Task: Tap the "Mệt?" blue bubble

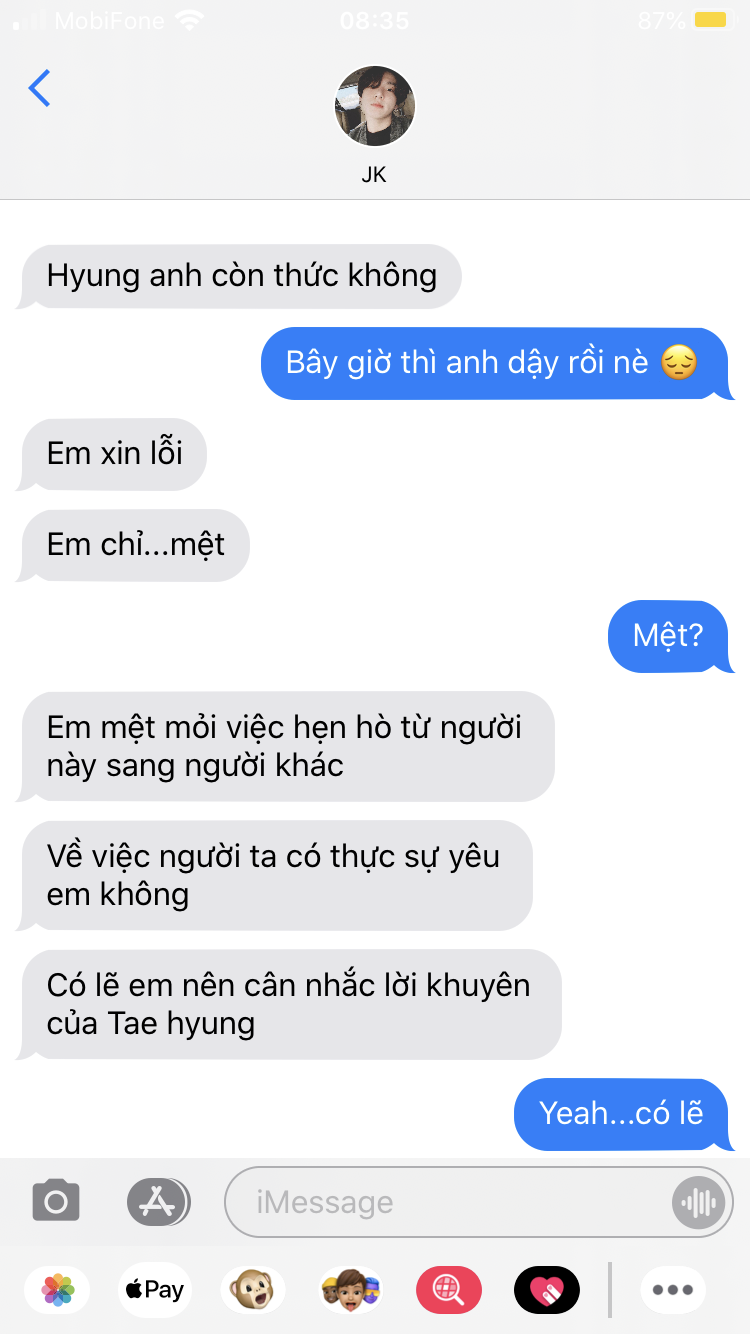Action: [670, 635]
